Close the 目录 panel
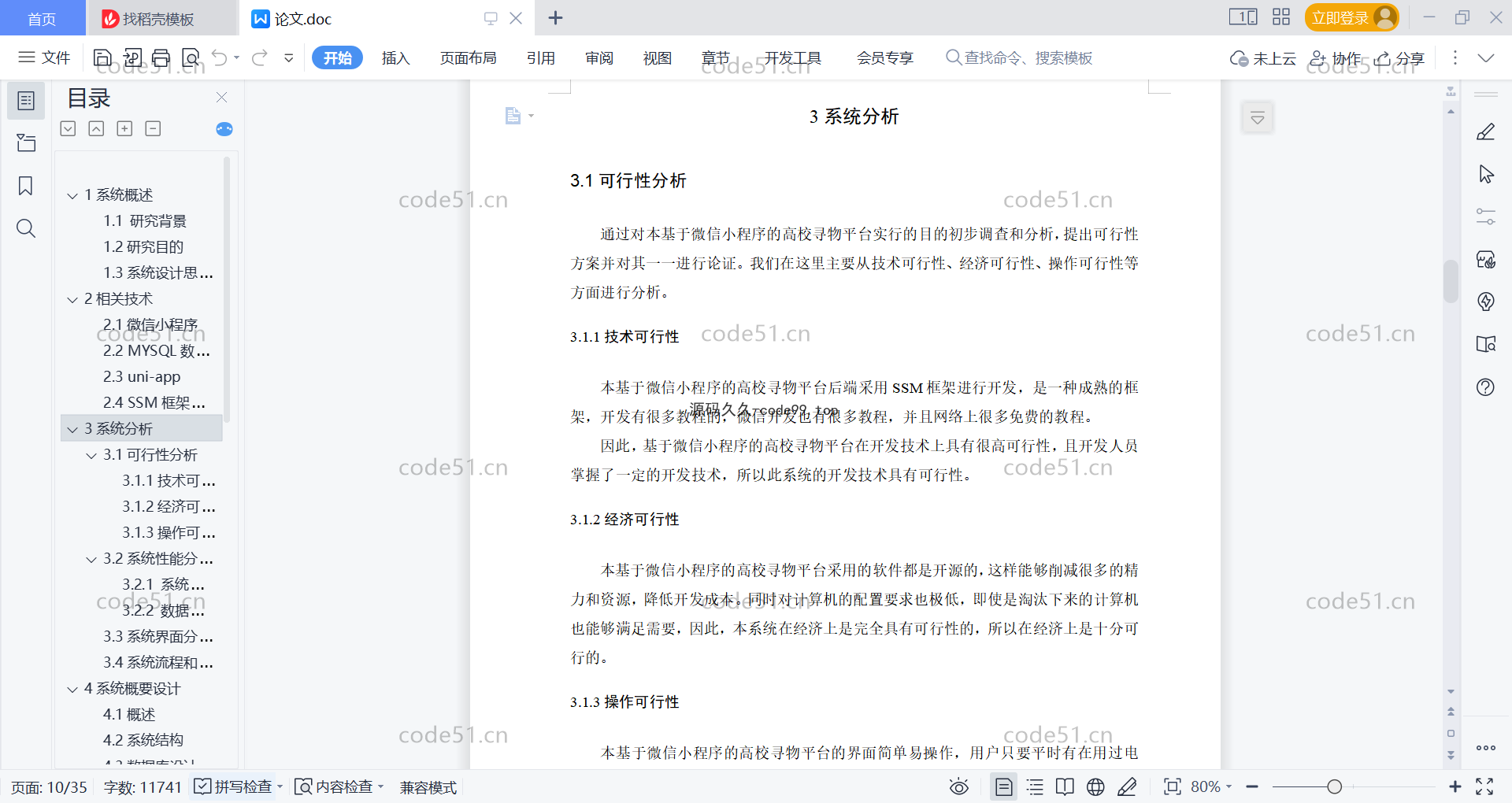Viewport: 1512px width, 803px height. tap(221, 98)
